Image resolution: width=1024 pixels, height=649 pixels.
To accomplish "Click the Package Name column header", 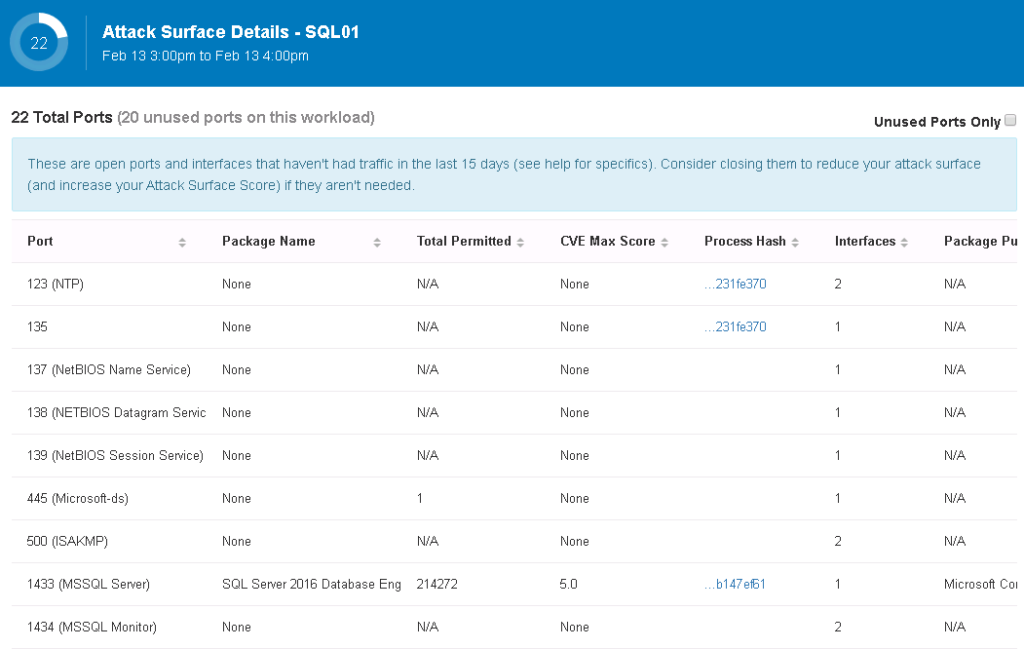I will pyautogui.click(x=268, y=241).
